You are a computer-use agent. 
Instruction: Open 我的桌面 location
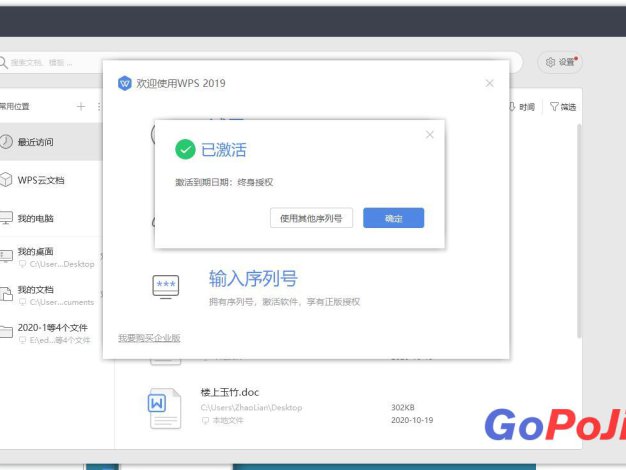51,257
